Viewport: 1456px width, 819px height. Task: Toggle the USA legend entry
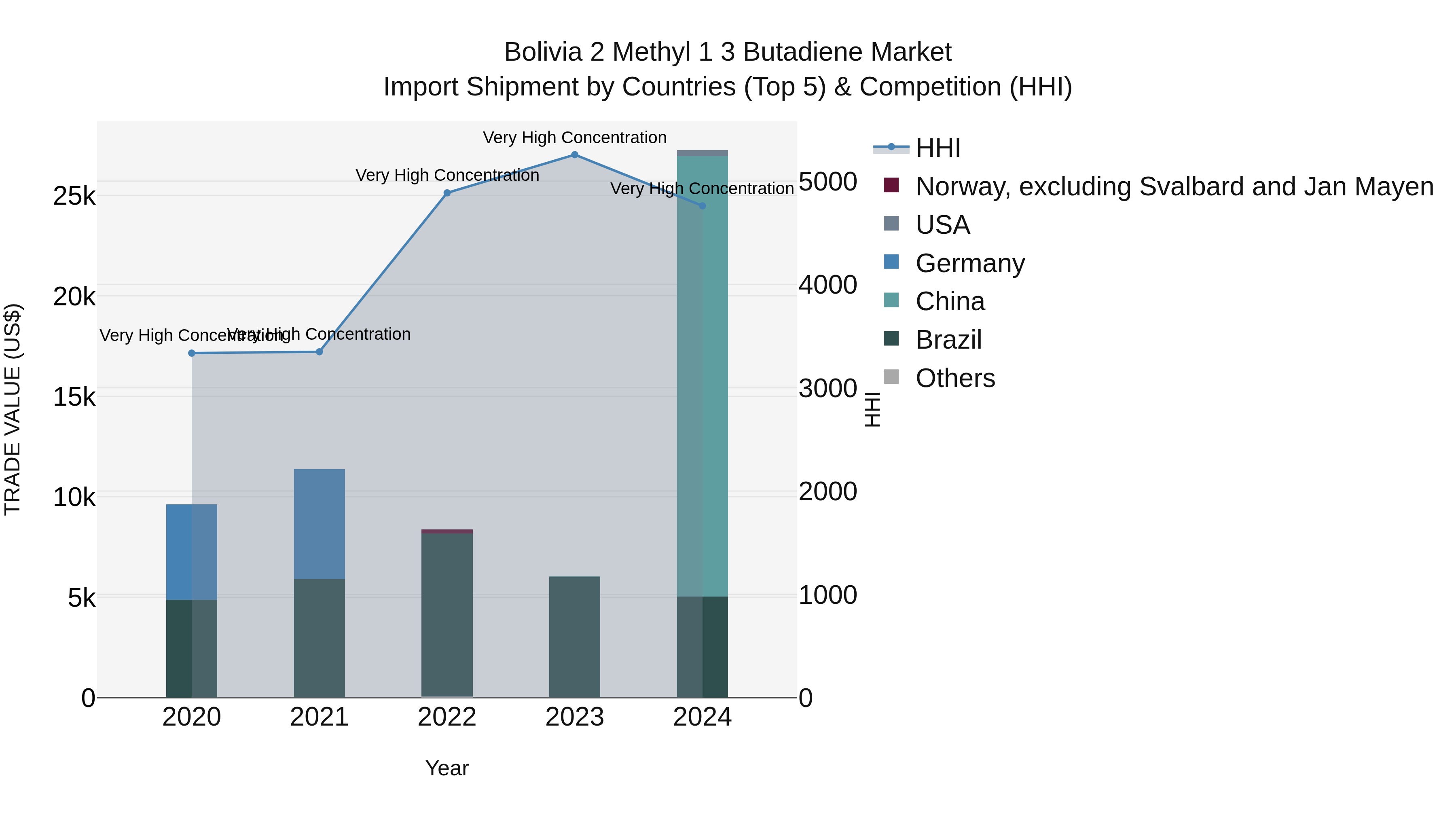(927, 225)
